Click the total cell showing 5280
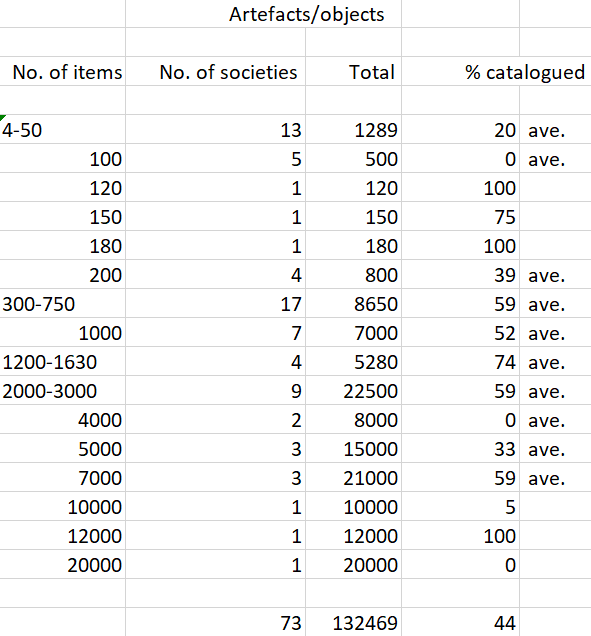Screen dimensions: 591x636 [353, 362]
